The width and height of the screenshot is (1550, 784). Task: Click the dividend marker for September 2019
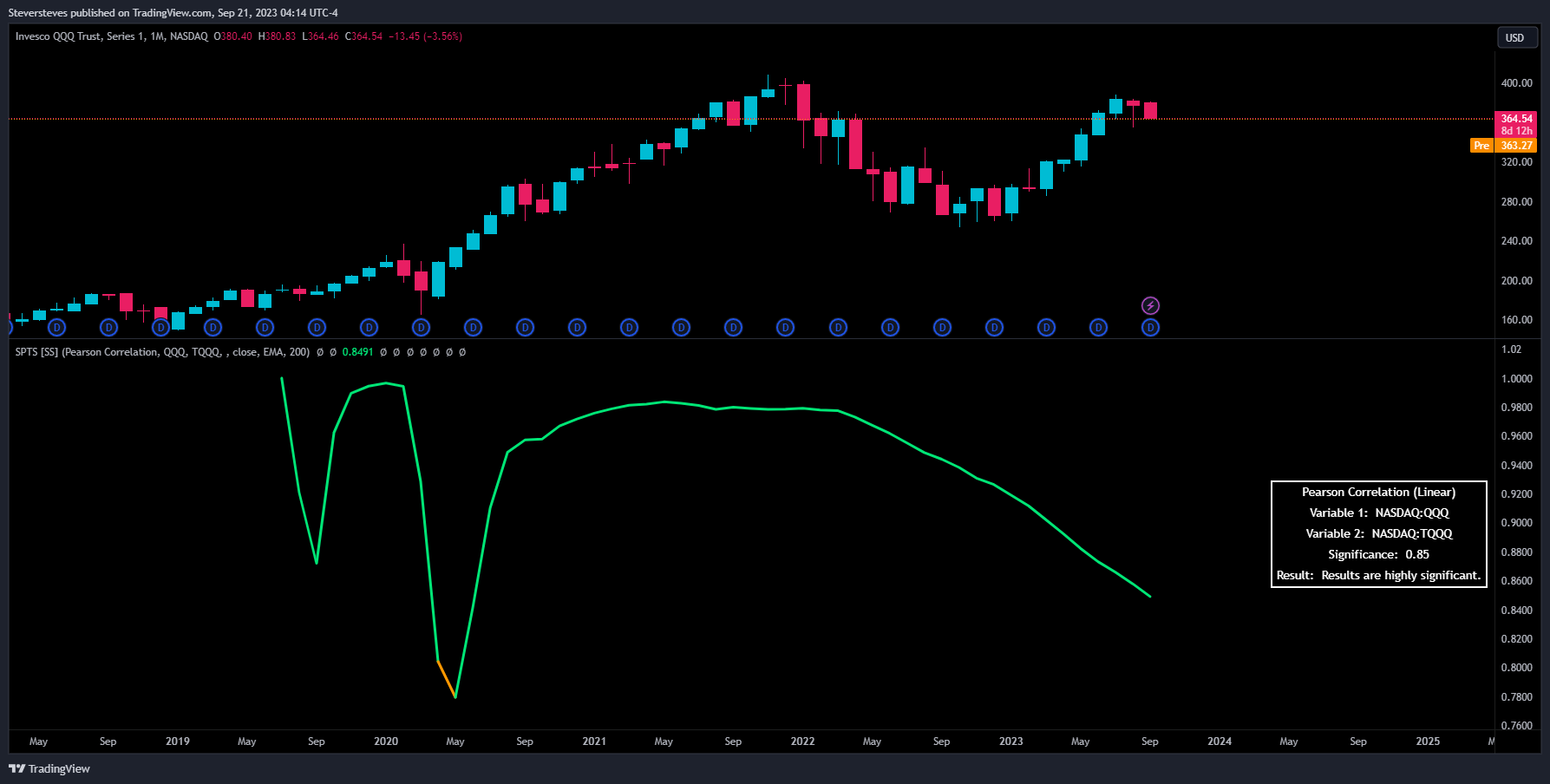(x=317, y=327)
